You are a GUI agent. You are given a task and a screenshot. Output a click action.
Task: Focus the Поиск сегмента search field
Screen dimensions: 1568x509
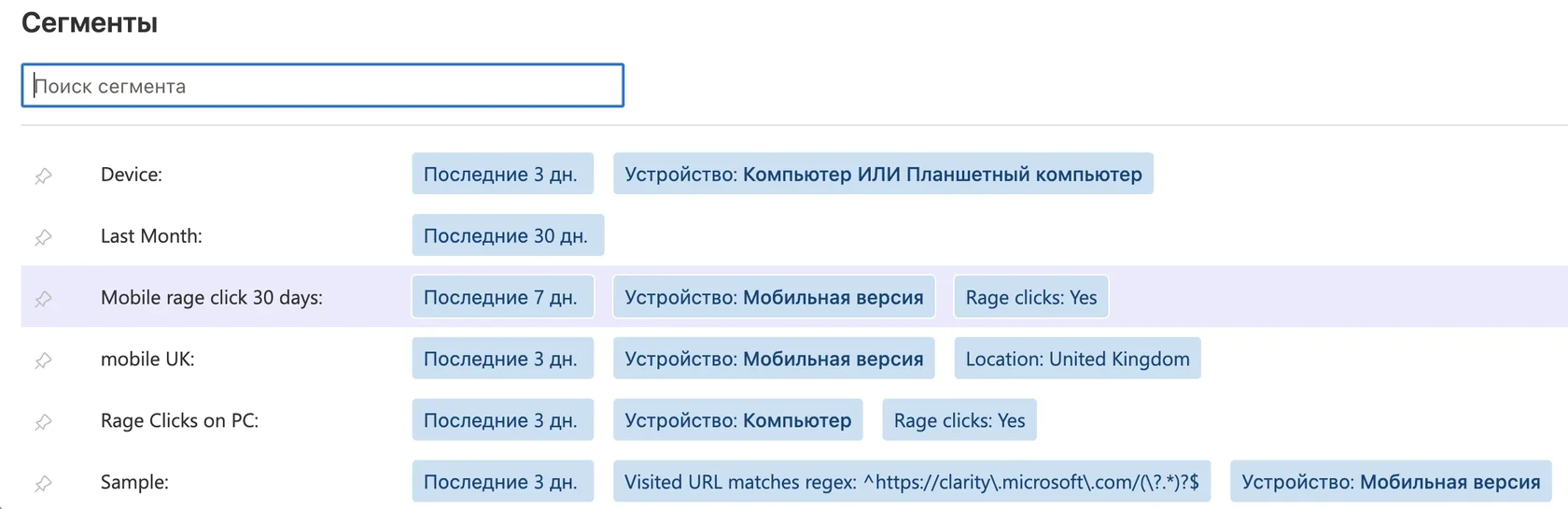point(323,85)
